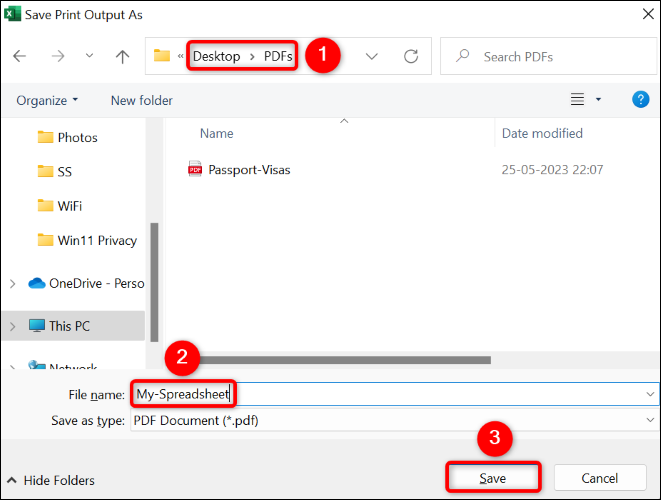Expand the OneDrive - Personal node
This screenshot has height=500, width=661.
coord(13,284)
